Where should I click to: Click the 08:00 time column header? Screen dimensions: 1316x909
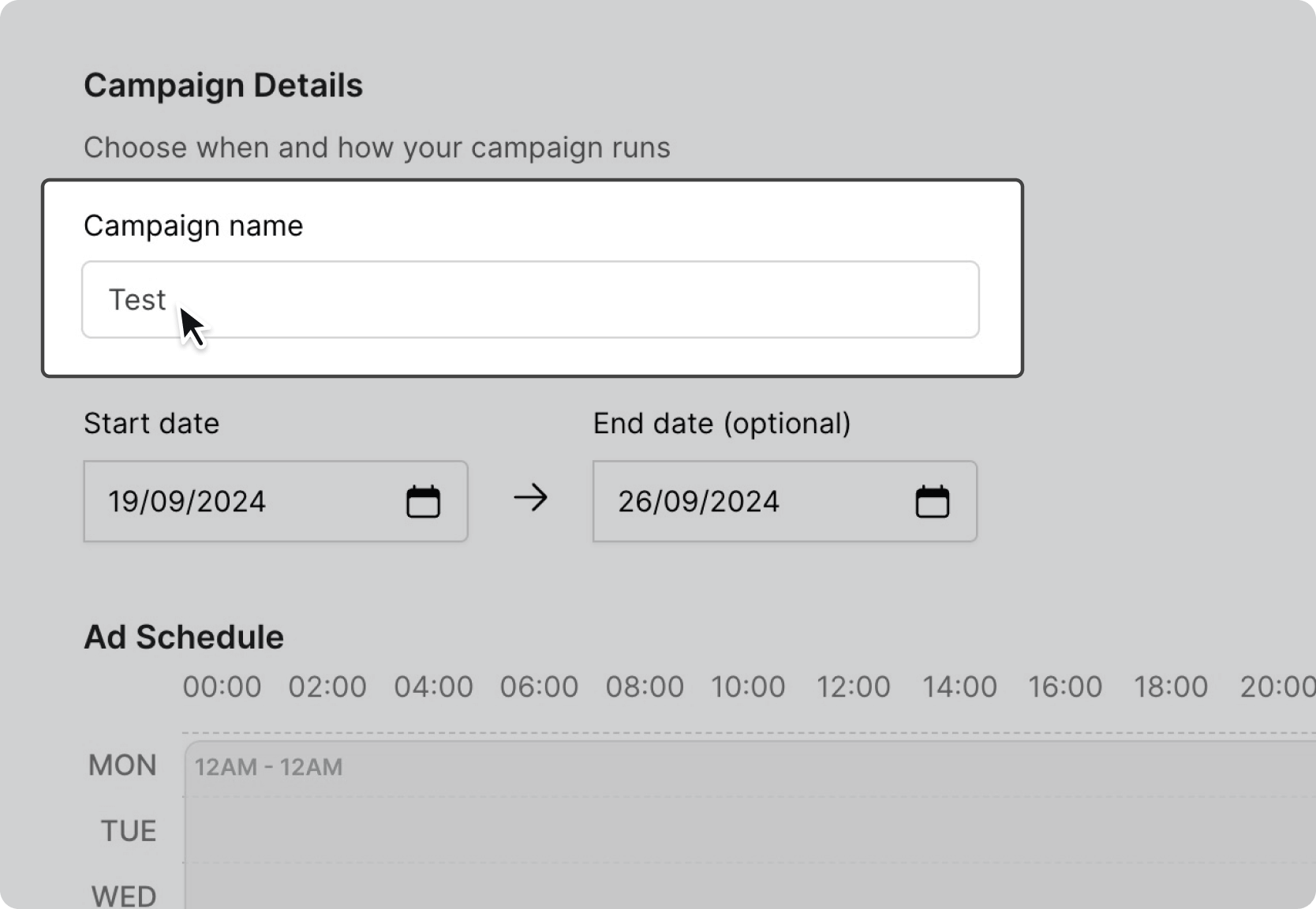point(645,686)
